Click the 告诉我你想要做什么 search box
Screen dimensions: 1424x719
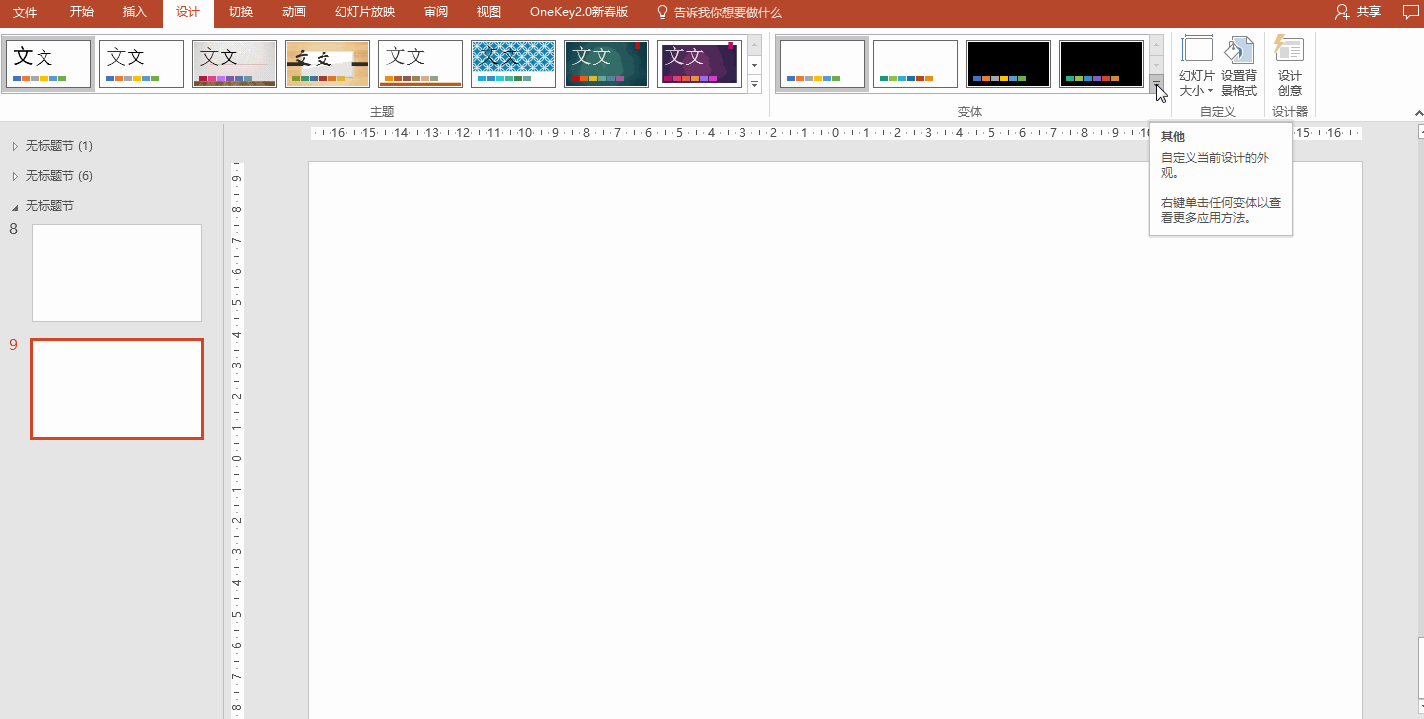point(719,12)
